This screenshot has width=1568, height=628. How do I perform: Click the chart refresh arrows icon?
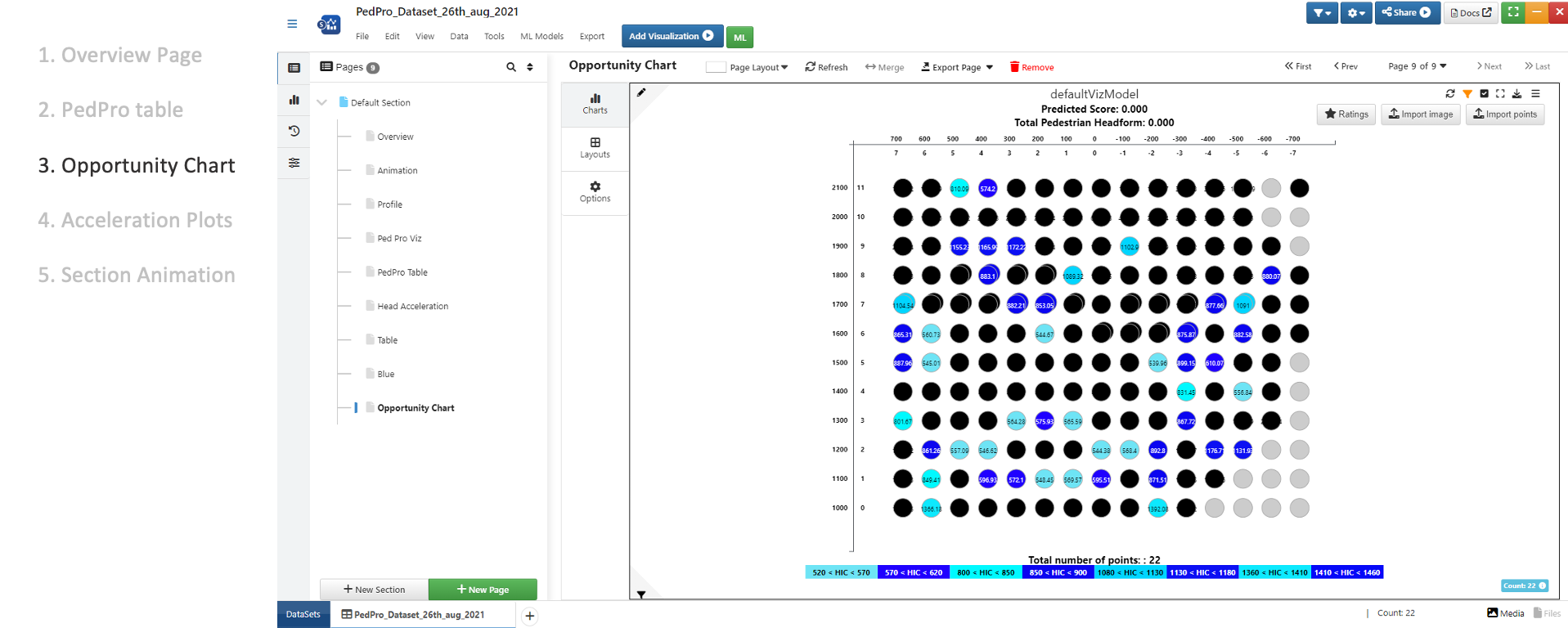tap(1450, 94)
